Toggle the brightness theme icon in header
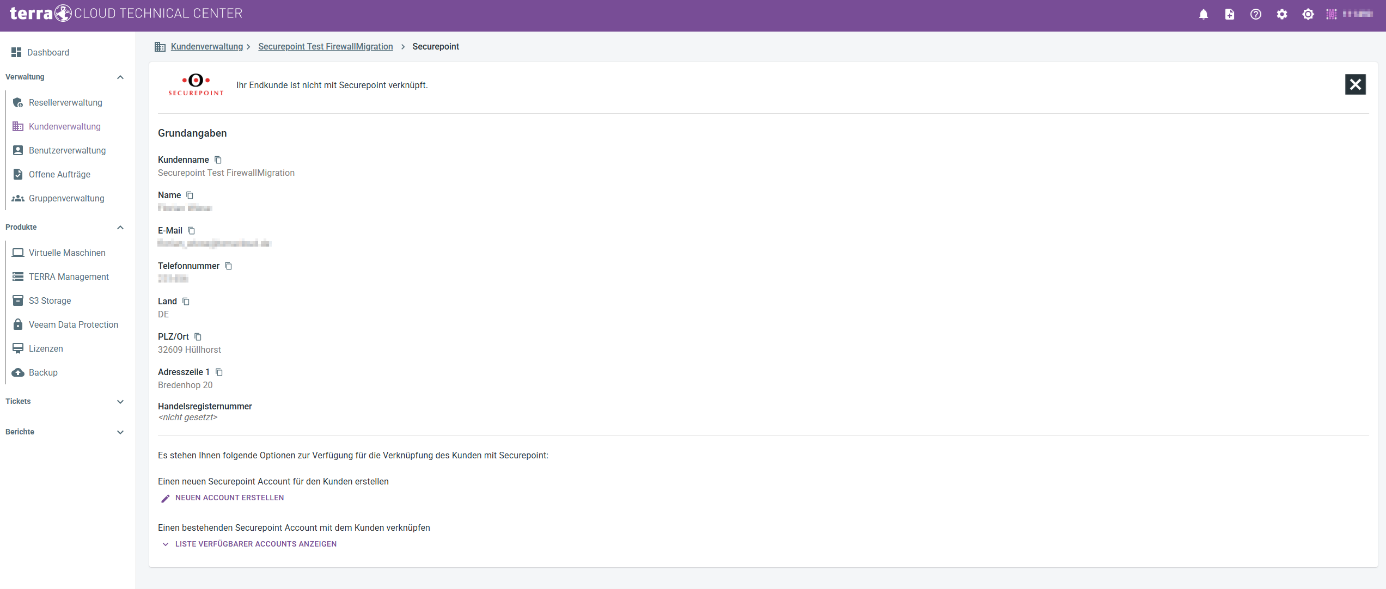Screen dimensions: 1386x589 1308,14
